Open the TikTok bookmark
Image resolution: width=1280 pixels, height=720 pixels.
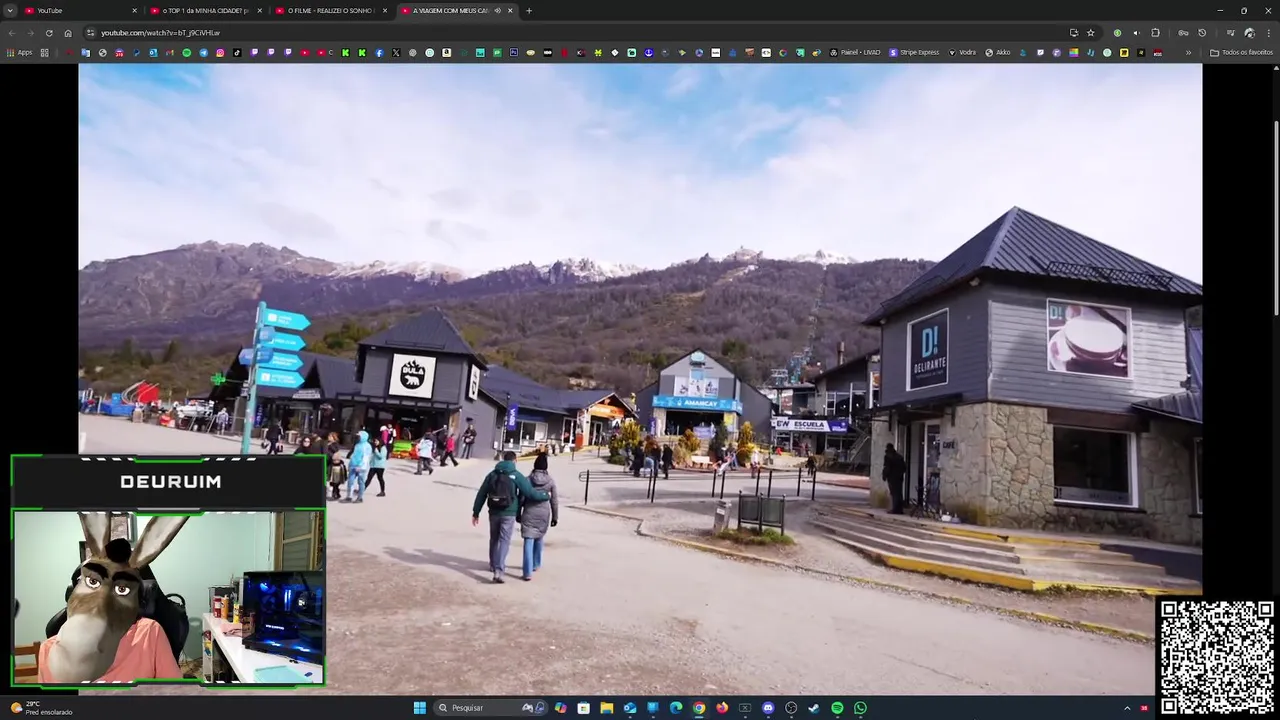point(237,52)
